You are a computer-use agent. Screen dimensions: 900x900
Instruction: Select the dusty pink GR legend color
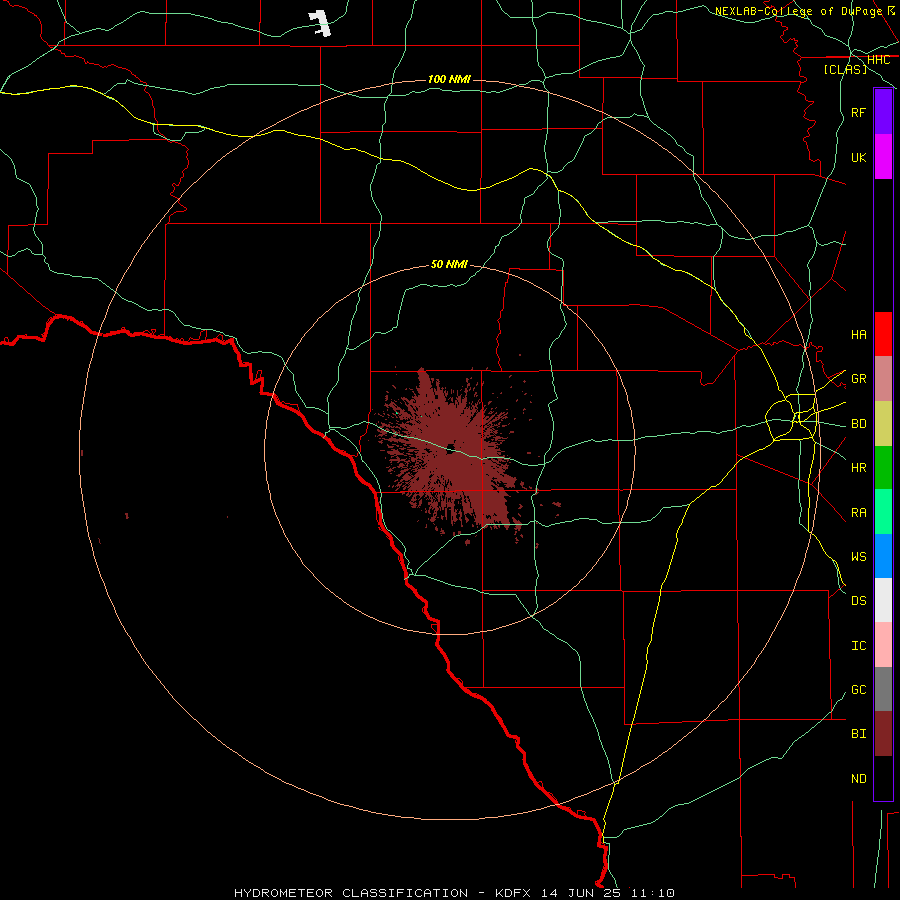[883, 379]
